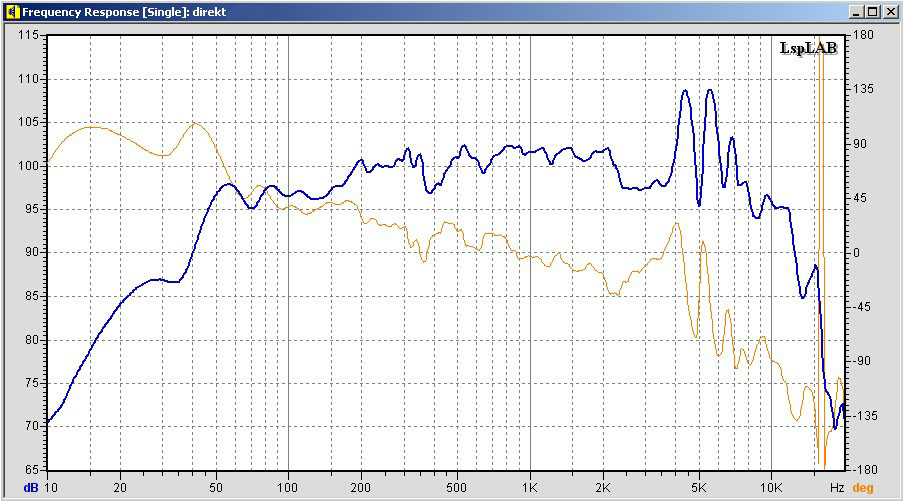The height and width of the screenshot is (501, 903).
Task: Click the '70' dB axis value
Action: click(x=32, y=426)
